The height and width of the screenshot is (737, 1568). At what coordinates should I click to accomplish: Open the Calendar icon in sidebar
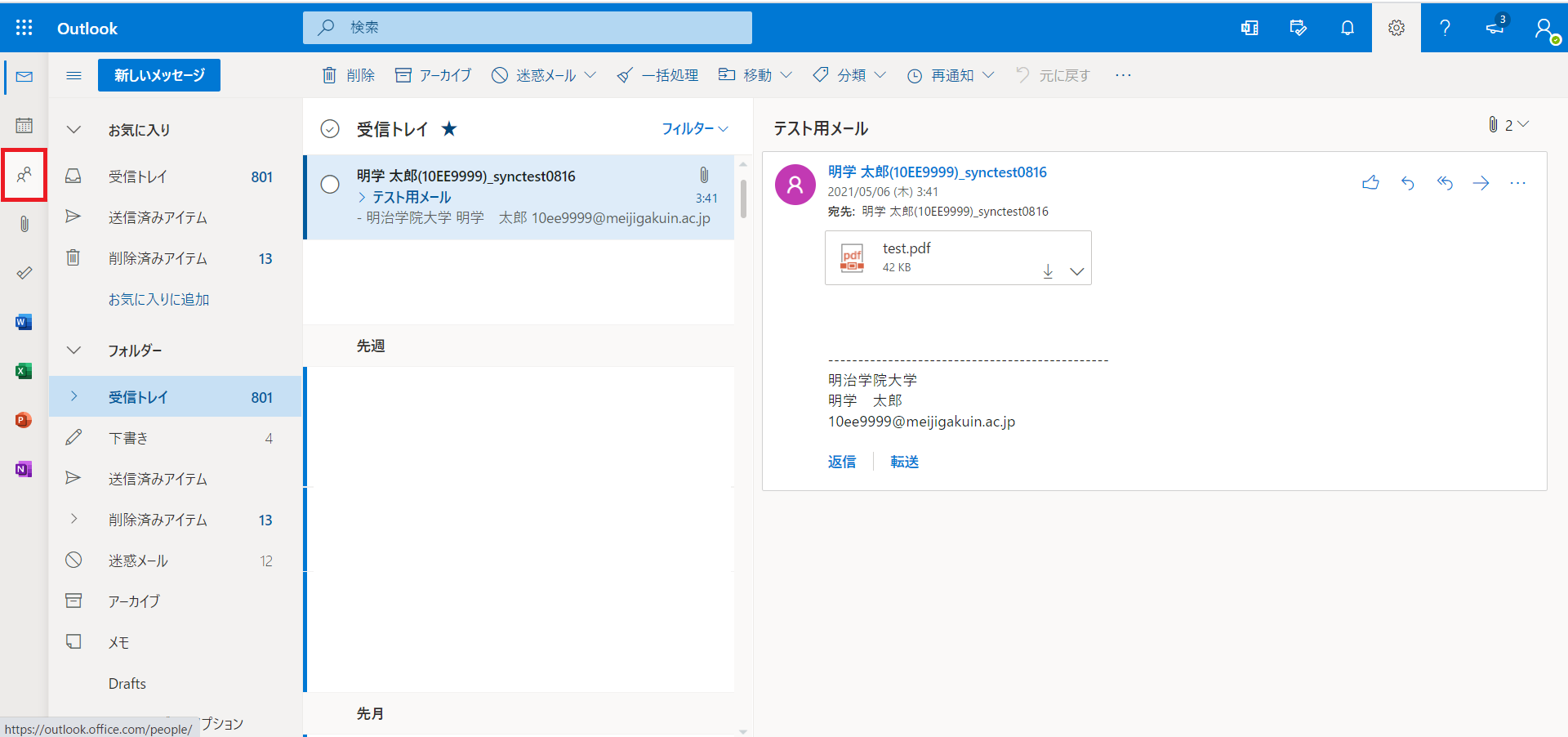[x=24, y=125]
